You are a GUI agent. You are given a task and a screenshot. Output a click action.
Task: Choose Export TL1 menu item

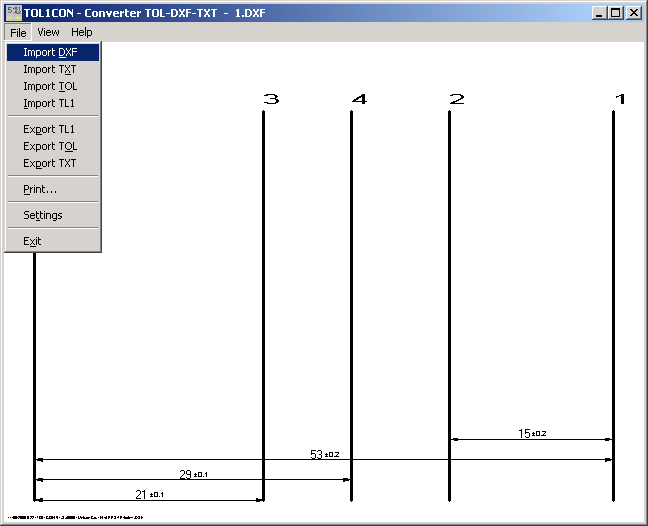point(49,129)
